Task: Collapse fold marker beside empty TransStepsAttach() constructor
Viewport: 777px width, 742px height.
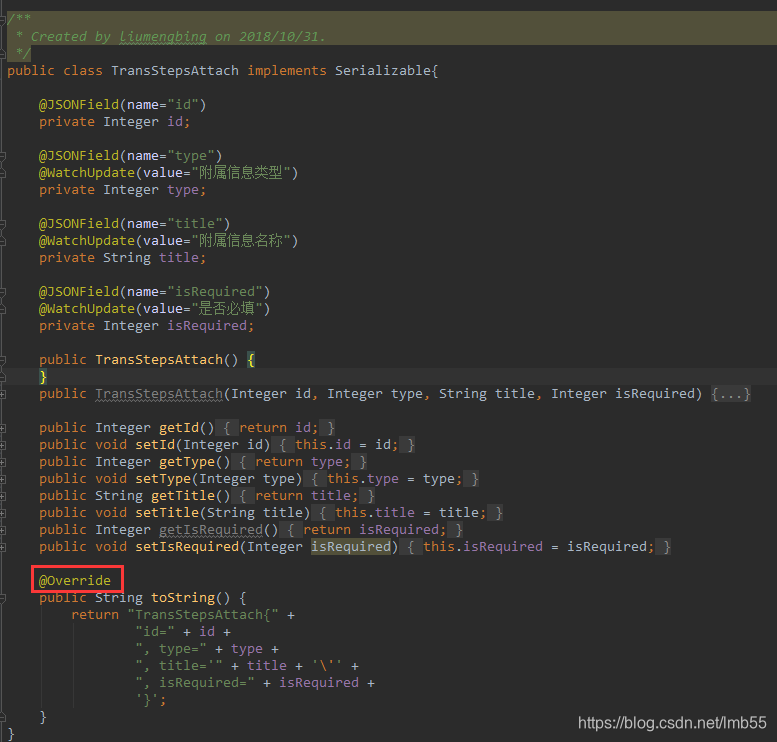Action: point(2,360)
